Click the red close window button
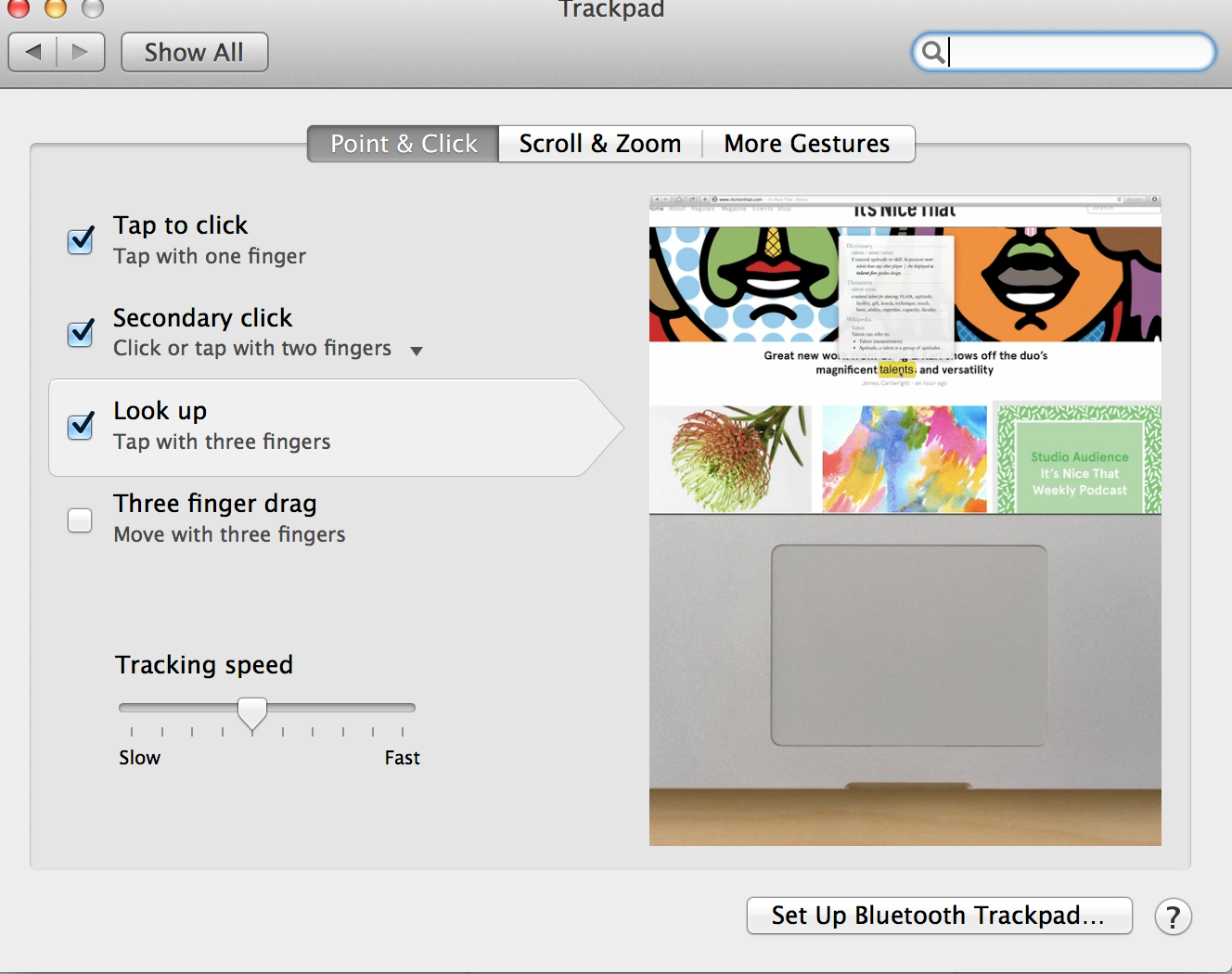The image size is (1232, 974). (x=19, y=9)
